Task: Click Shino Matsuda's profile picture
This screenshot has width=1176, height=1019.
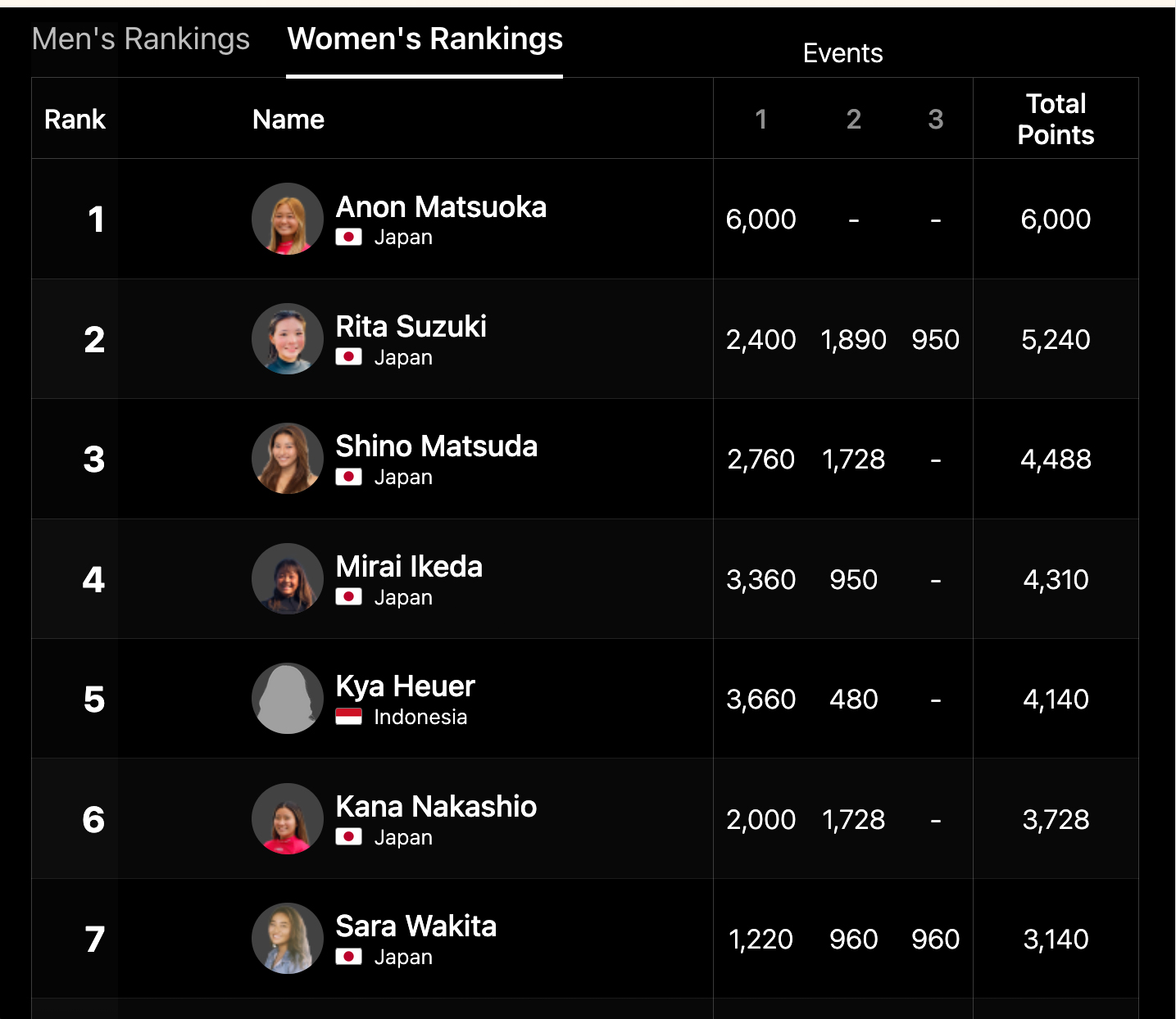Action: tap(288, 459)
